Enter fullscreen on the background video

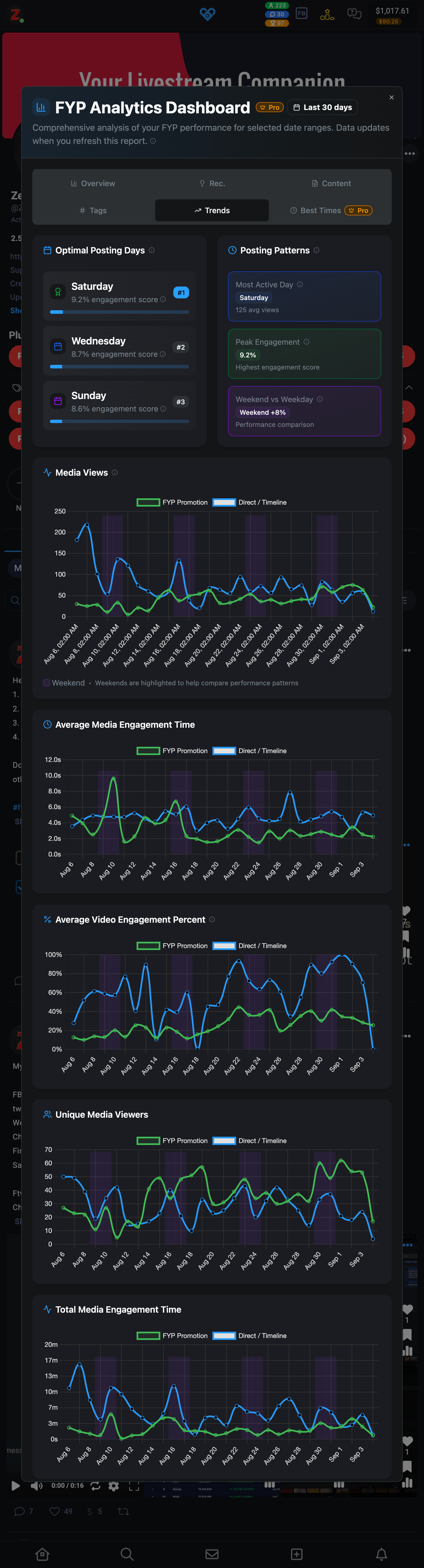click(134, 1486)
